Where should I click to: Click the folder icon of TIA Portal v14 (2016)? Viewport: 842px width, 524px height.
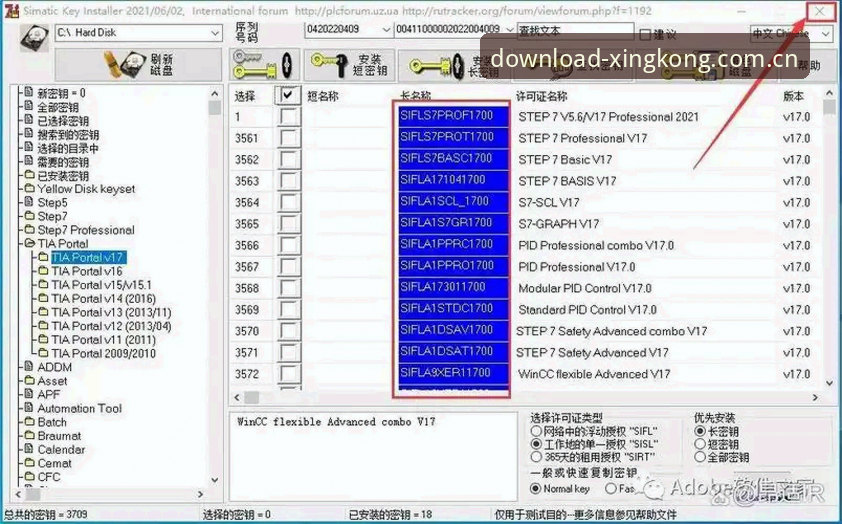(x=43, y=298)
